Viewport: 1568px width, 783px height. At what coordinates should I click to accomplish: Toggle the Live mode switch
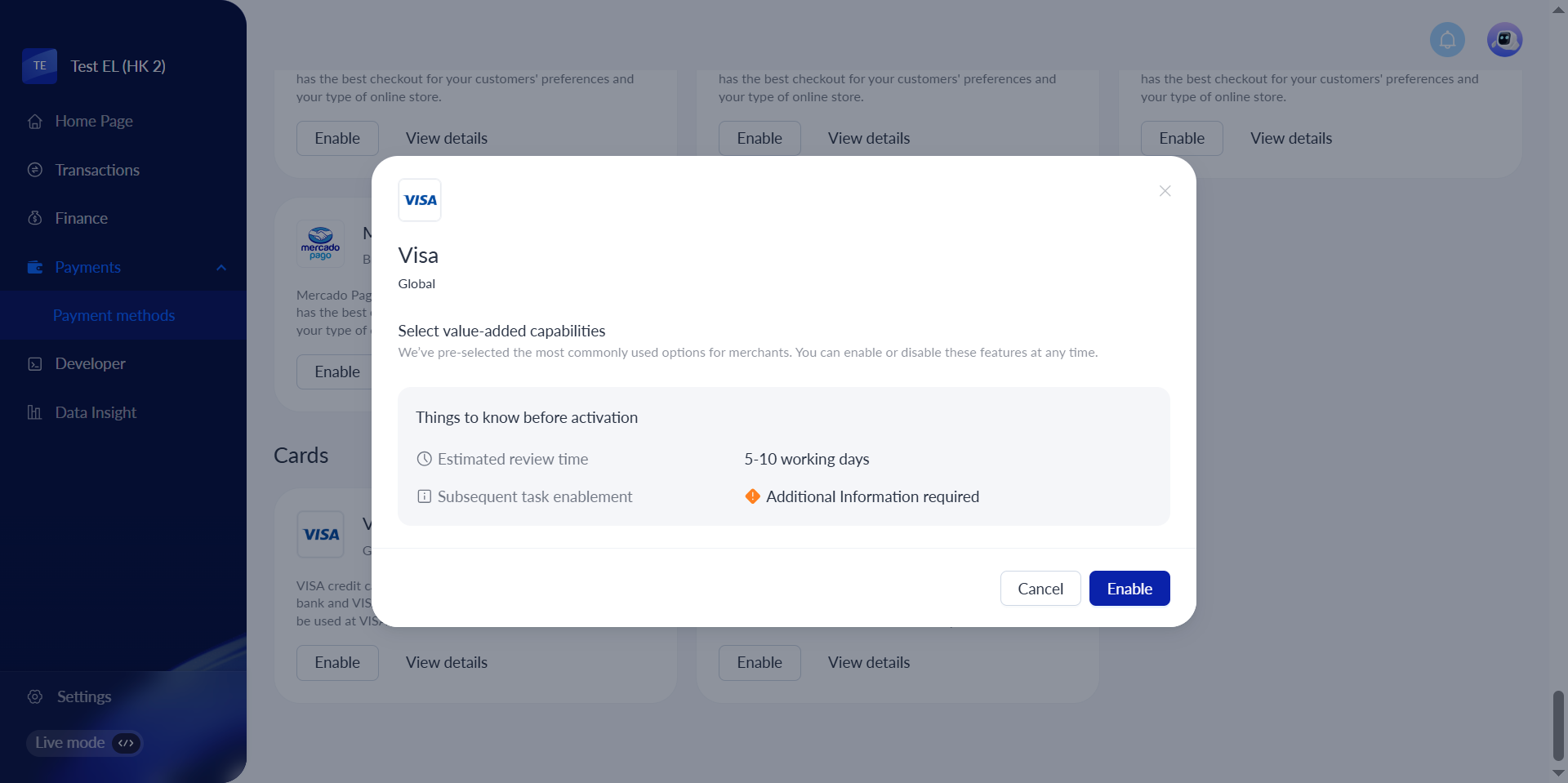pyautogui.click(x=126, y=743)
